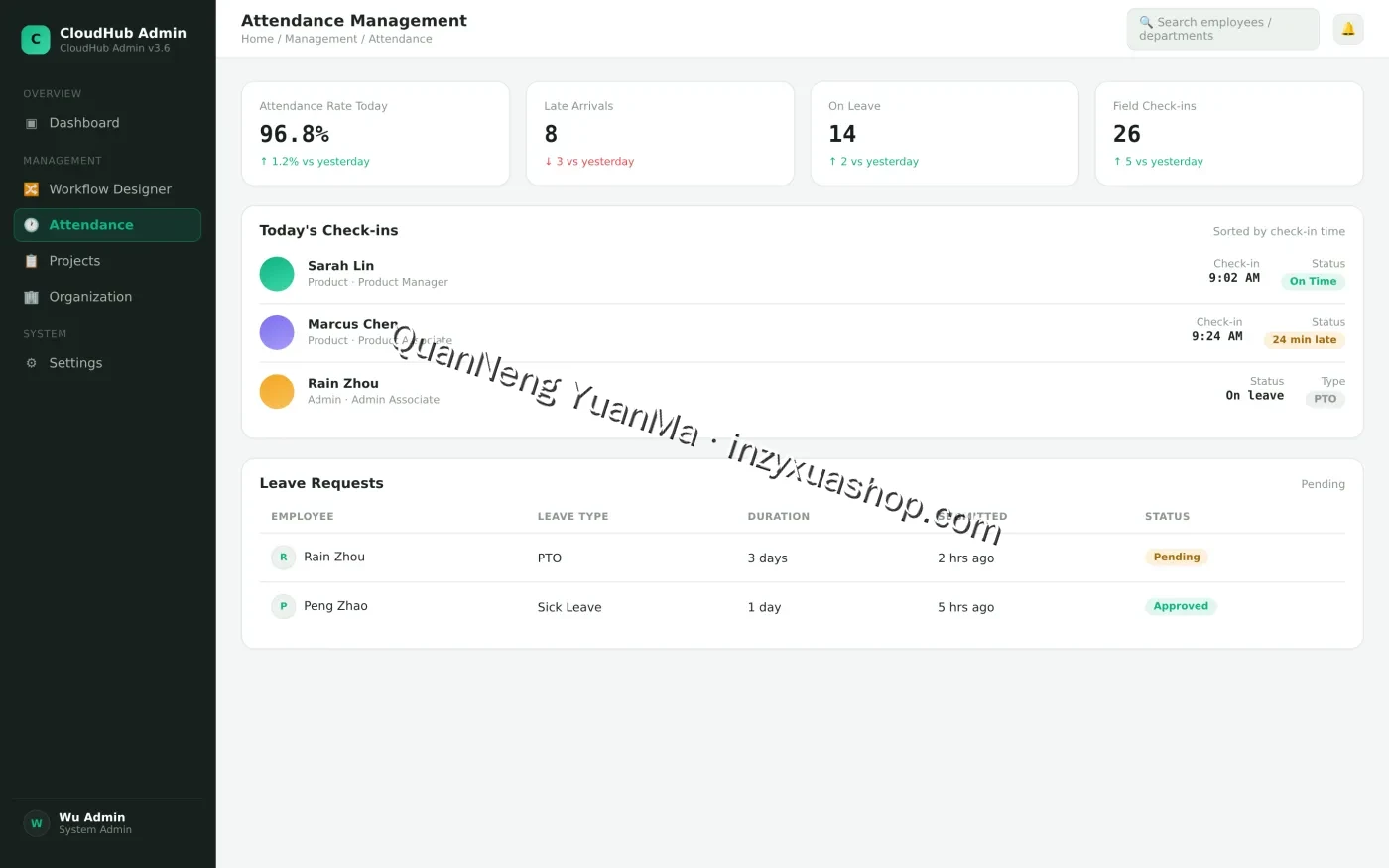Open the Wu Admin profile name

point(92,817)
